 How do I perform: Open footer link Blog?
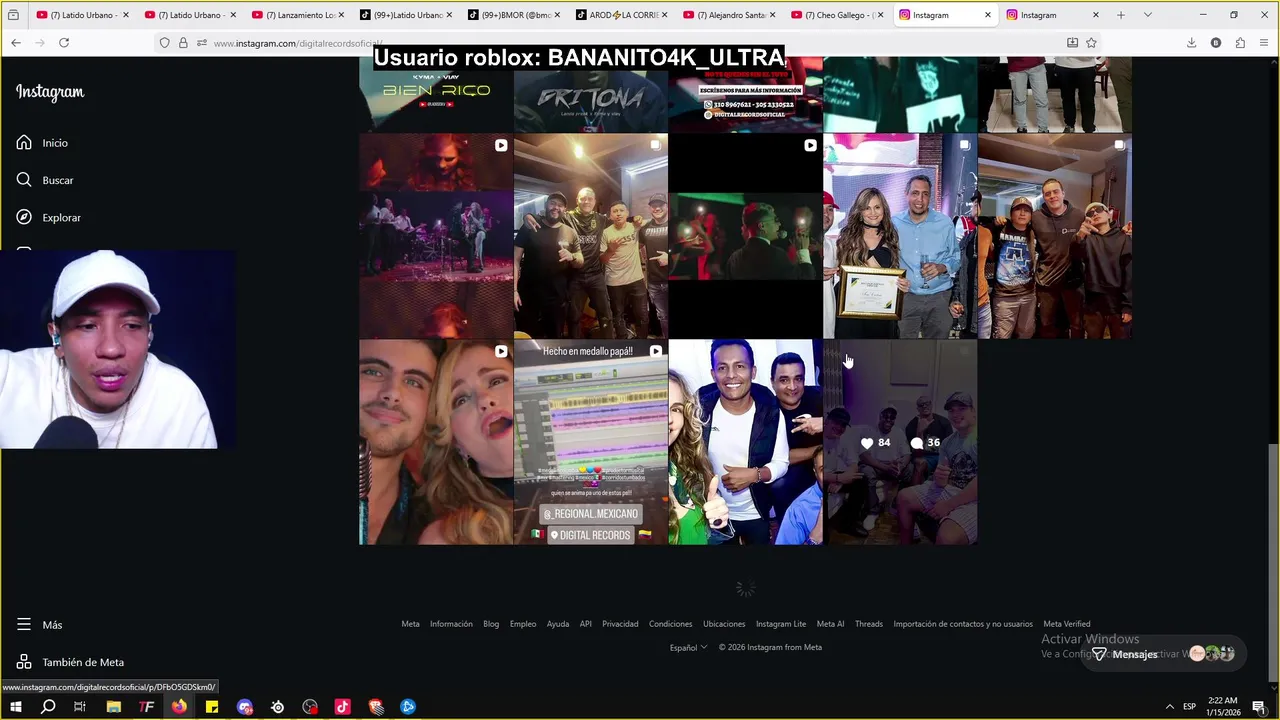pyautogui.click(x=491, y=624)
